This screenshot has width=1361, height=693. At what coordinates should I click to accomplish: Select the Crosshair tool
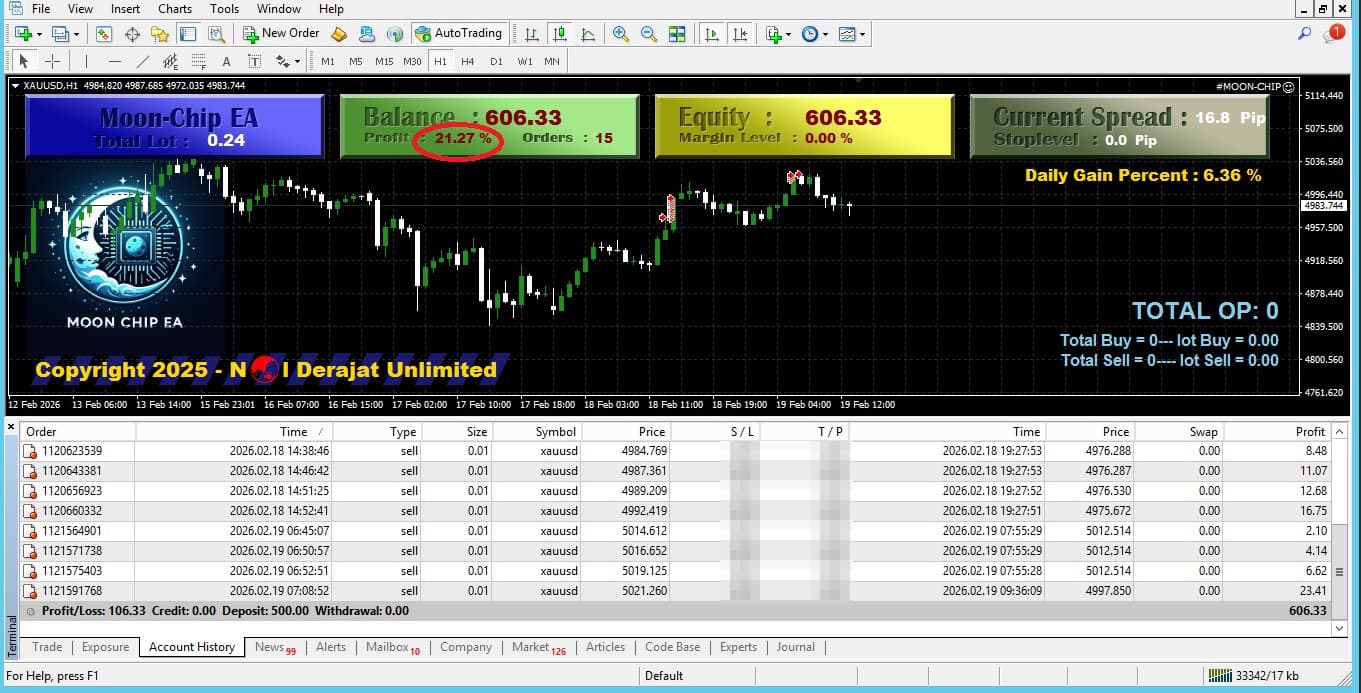[x=51, y=61]
